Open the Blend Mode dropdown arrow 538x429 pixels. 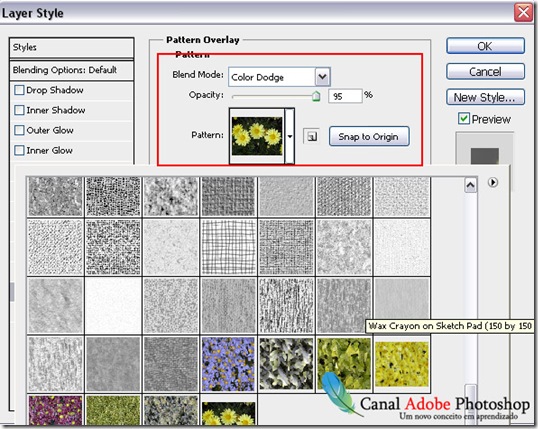(322, 77)
